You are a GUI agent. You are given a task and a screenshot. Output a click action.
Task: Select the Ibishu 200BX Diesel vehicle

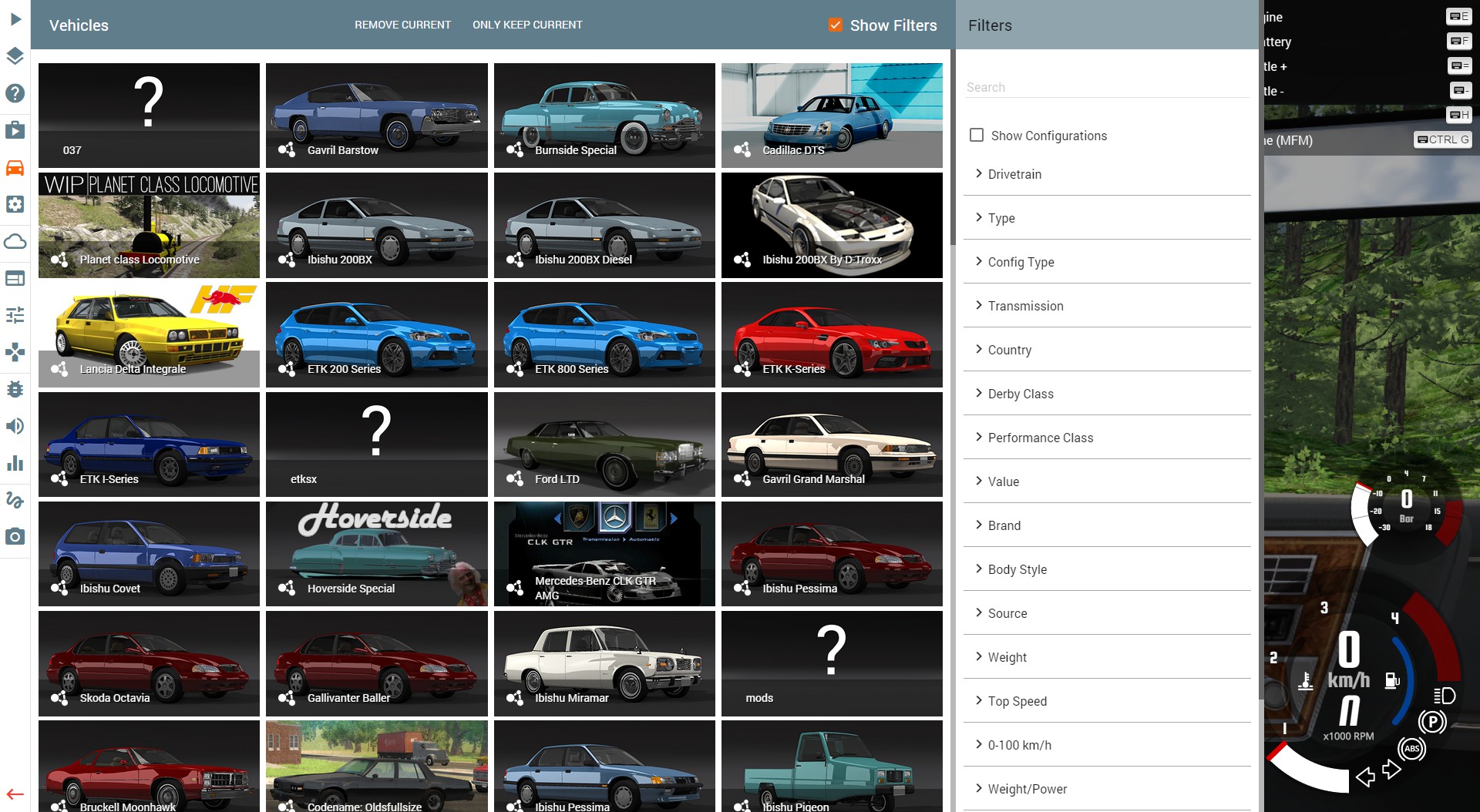pyautogui.click(x=604, y=225)
